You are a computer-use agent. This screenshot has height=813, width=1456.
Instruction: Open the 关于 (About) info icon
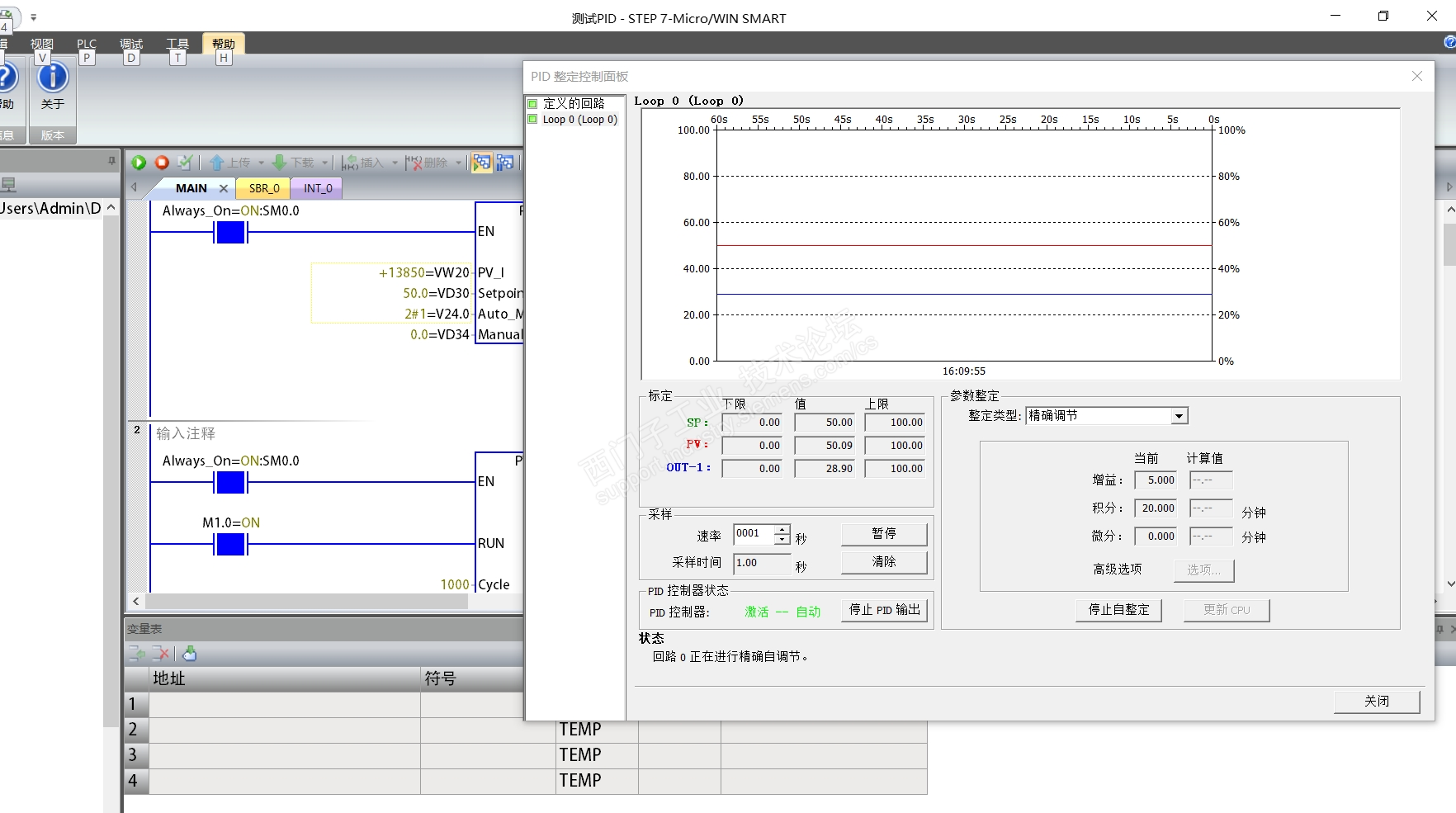point(53,78)
